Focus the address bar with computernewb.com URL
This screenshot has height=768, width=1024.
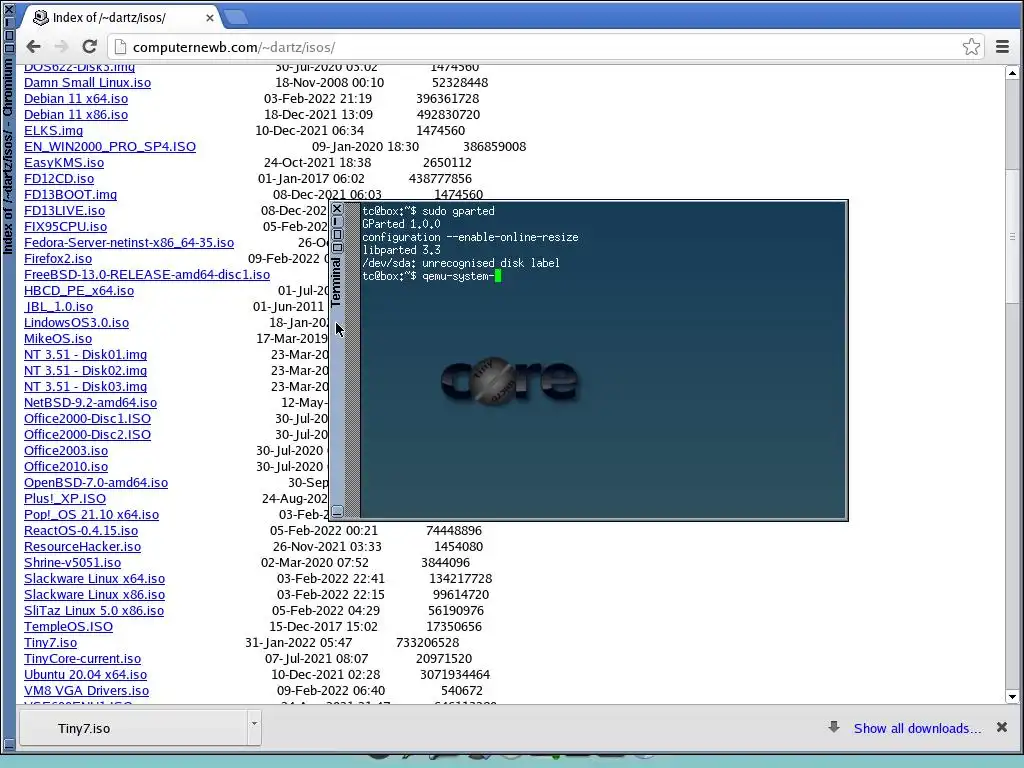pos(546,47)
